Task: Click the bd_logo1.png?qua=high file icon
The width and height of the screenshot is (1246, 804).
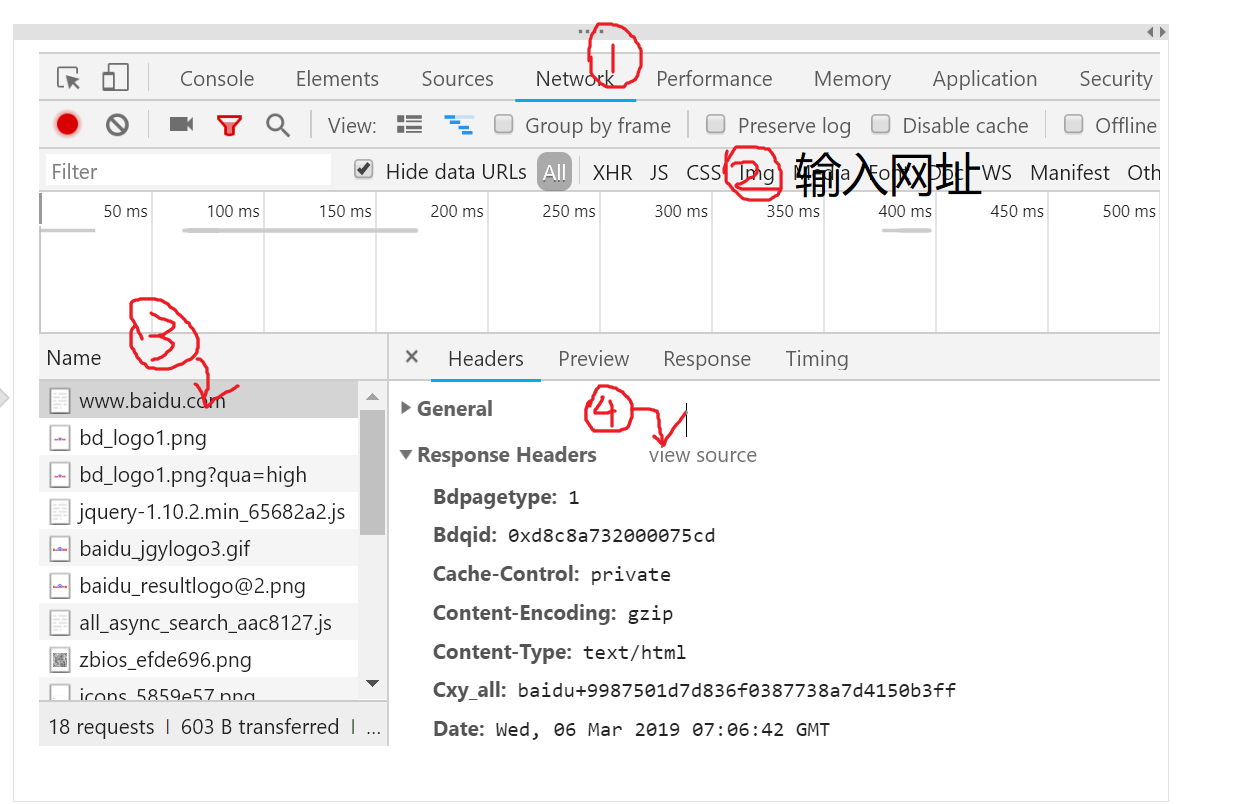Action: point(60,475)
